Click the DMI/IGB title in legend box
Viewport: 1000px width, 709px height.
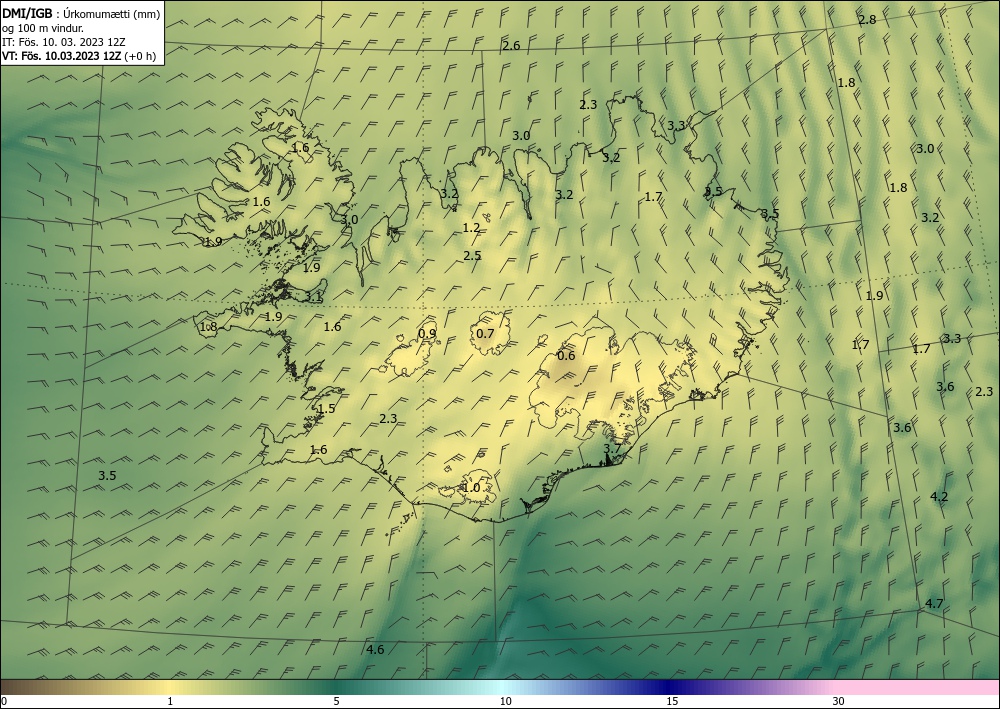[27, 13]
